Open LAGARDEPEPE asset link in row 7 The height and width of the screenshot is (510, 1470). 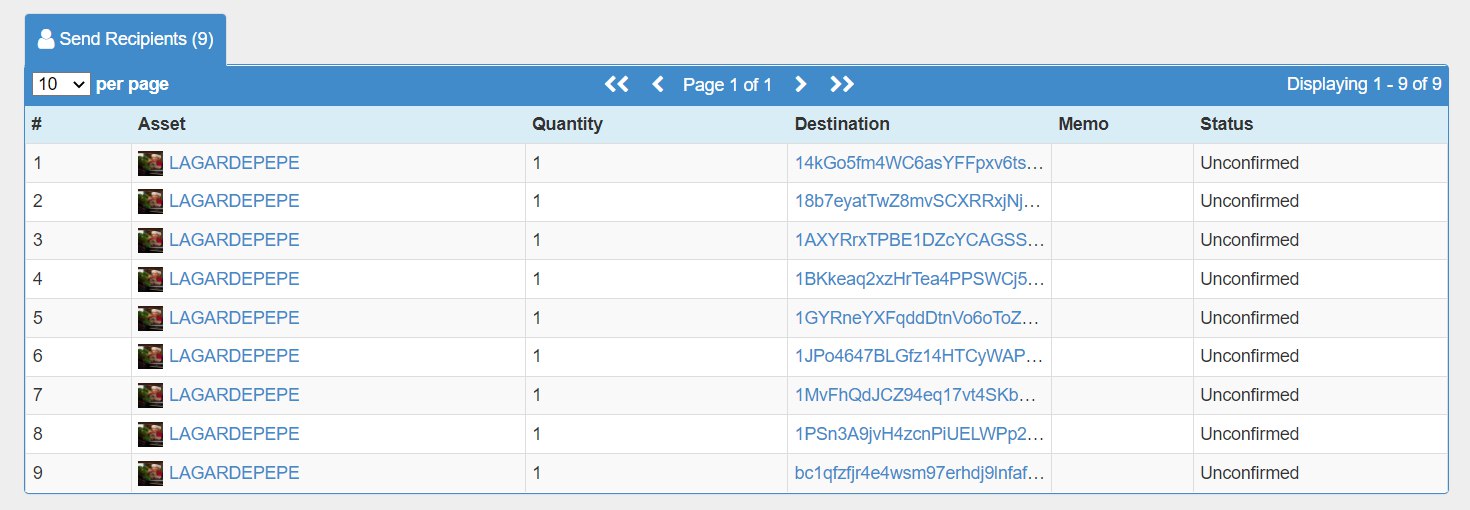pos(234,395)
